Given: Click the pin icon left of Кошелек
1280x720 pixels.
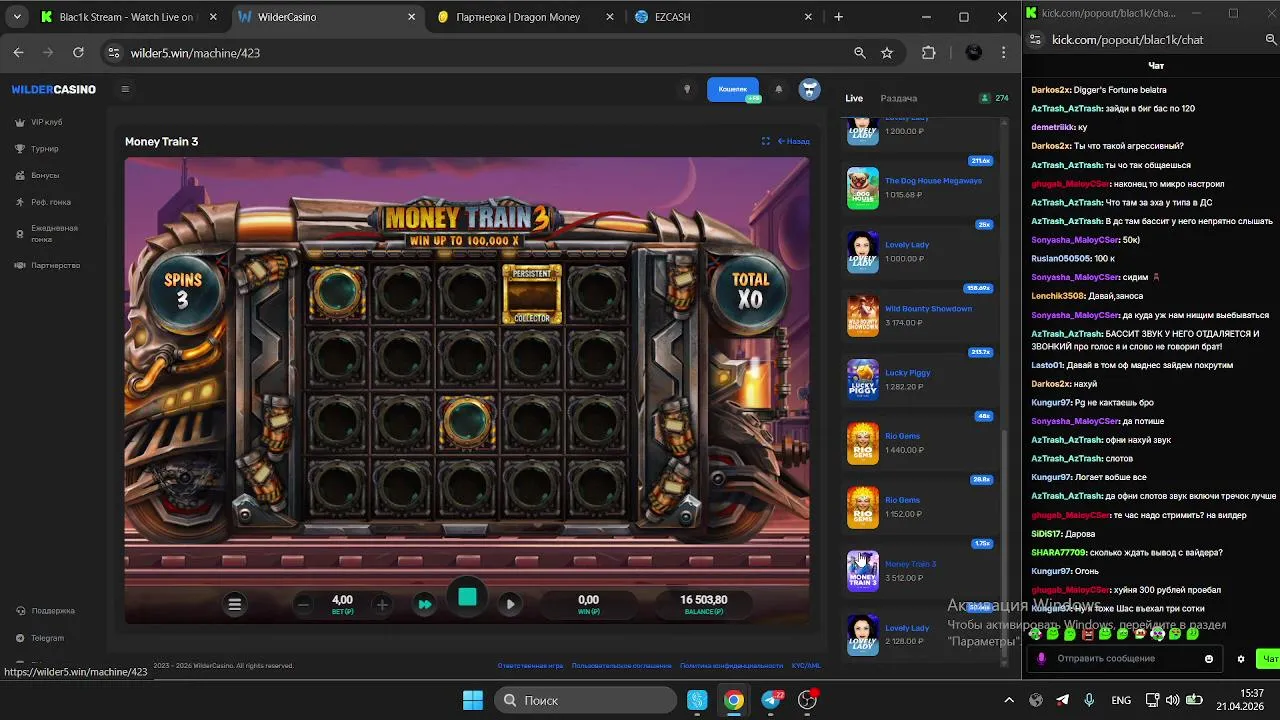Looking at the screenshot, I should point(686,89).
